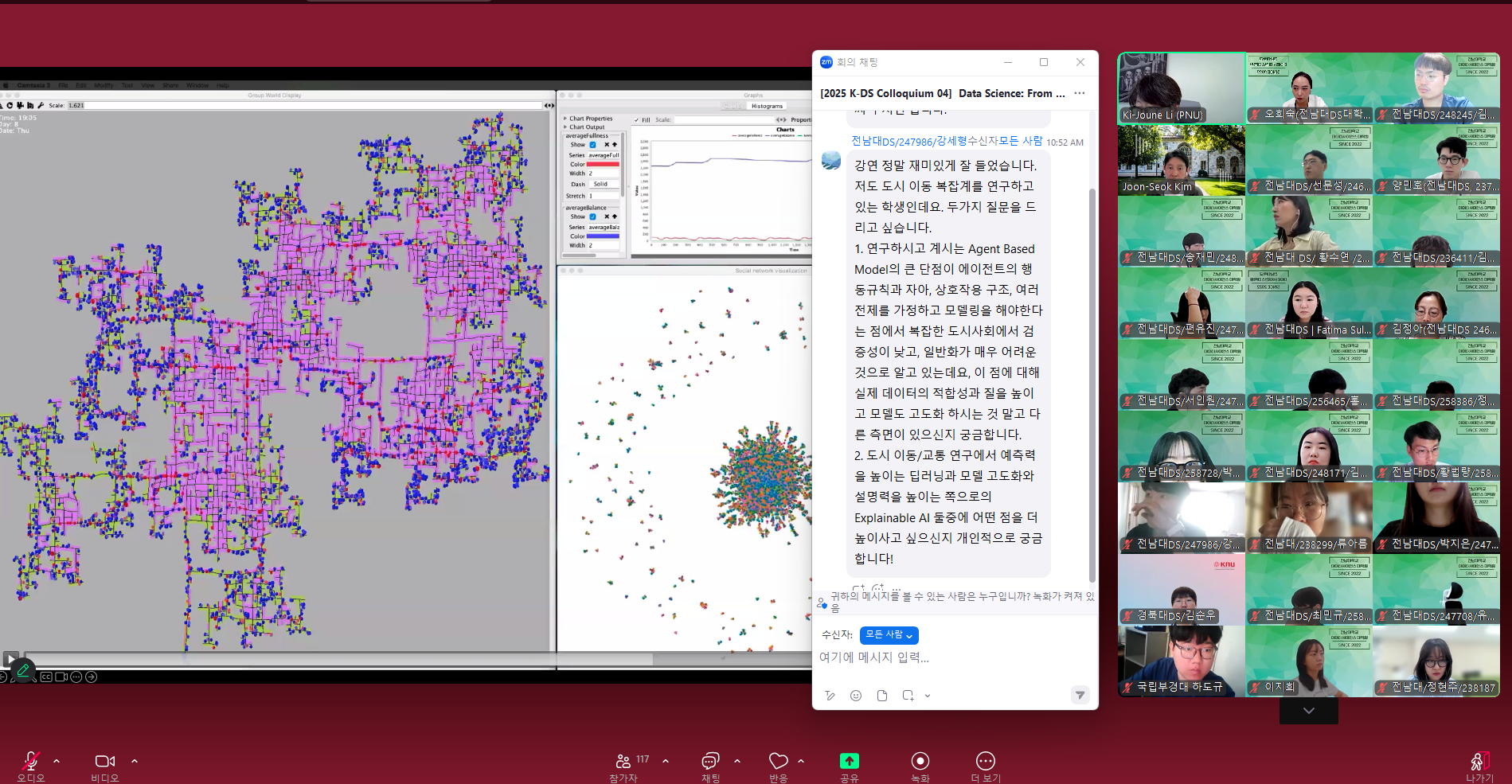This screenshot has width=1512, height=784.
Task: Send the chat message arrow button
Action: point(1080,695)
